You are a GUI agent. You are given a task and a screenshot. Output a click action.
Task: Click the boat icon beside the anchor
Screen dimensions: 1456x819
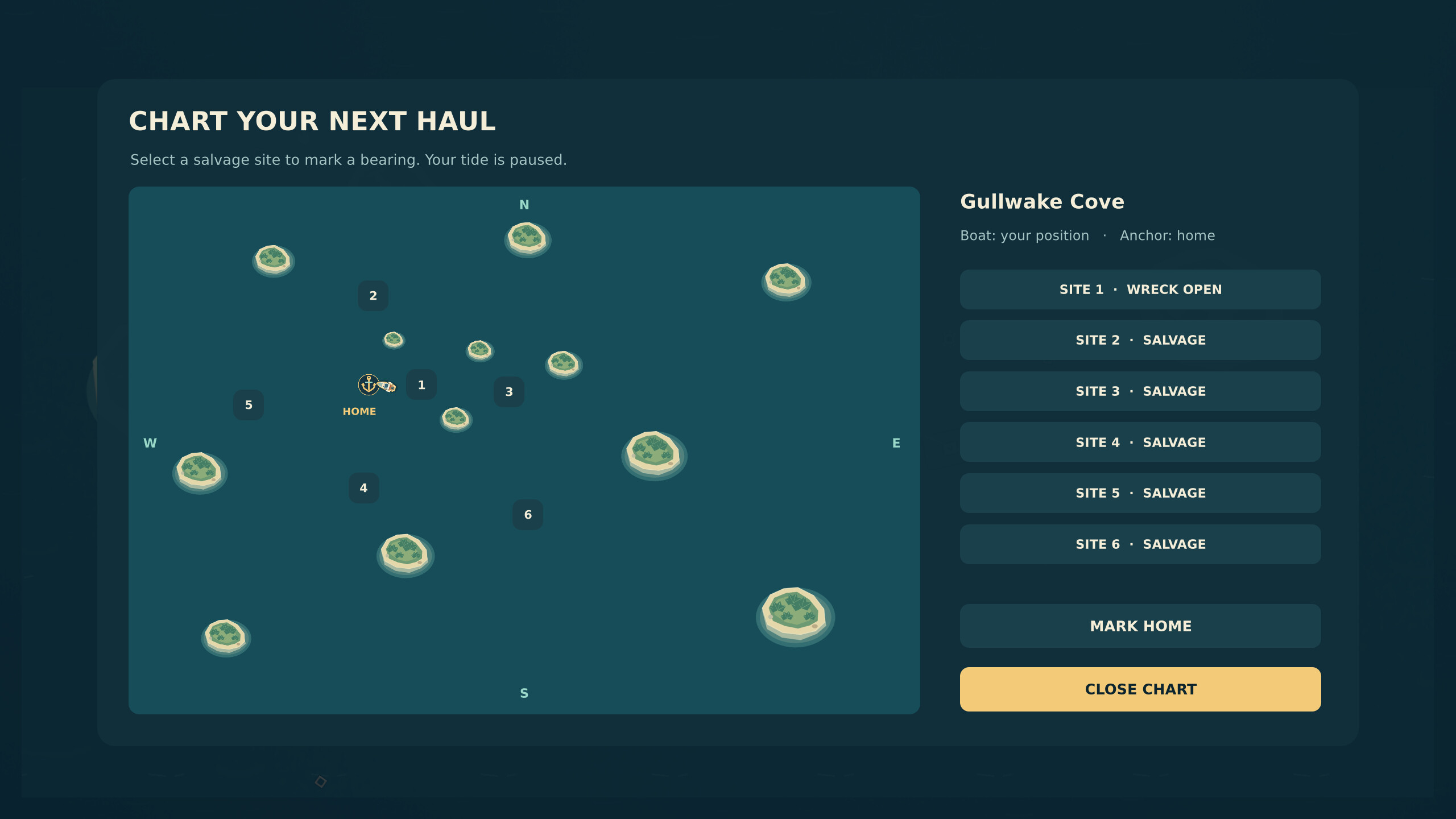click(x=387, y=386)
